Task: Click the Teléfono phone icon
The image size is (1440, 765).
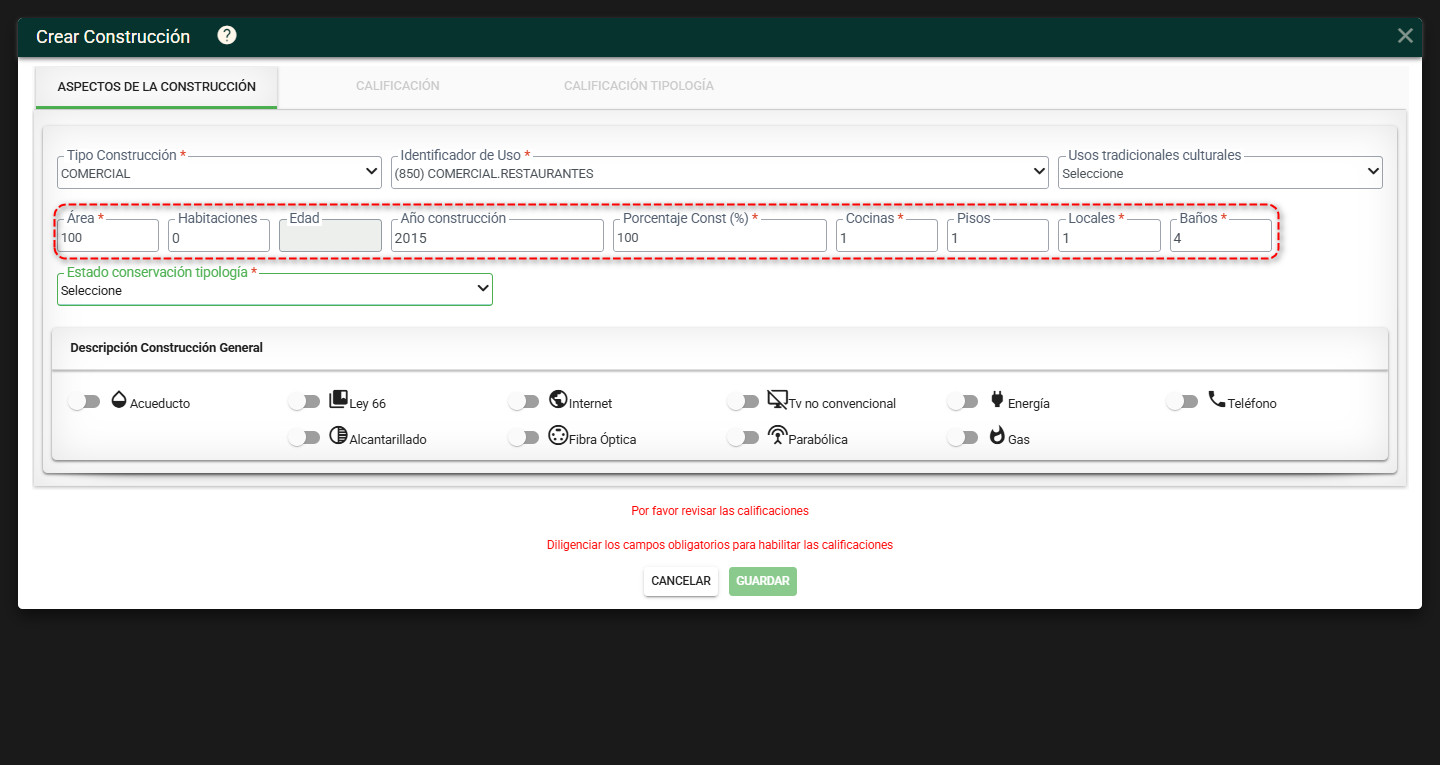Action: (1217, 399)
